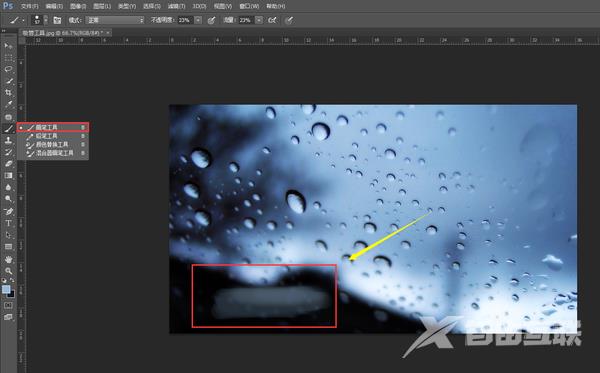
Task: Choose 画笔工具 in the flyout
Action: [x=53, y=127]
